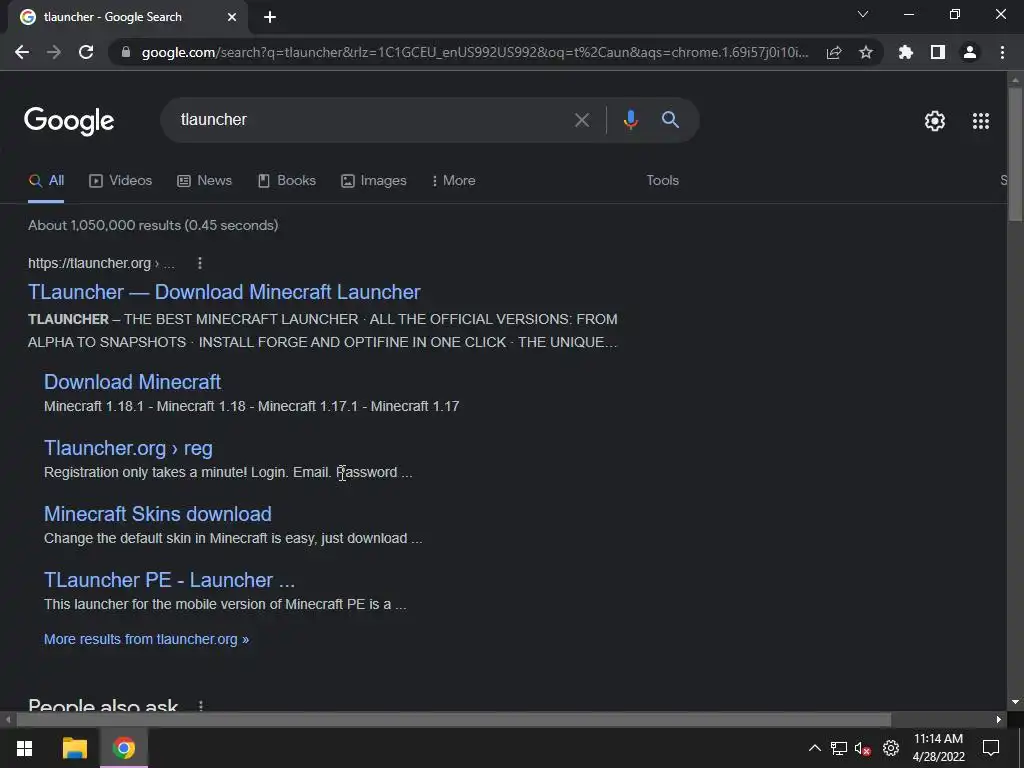The height and width of the screenshot is (768, 1024).
Task: Share this page using the share icon
Action: (x=834, y=52)
